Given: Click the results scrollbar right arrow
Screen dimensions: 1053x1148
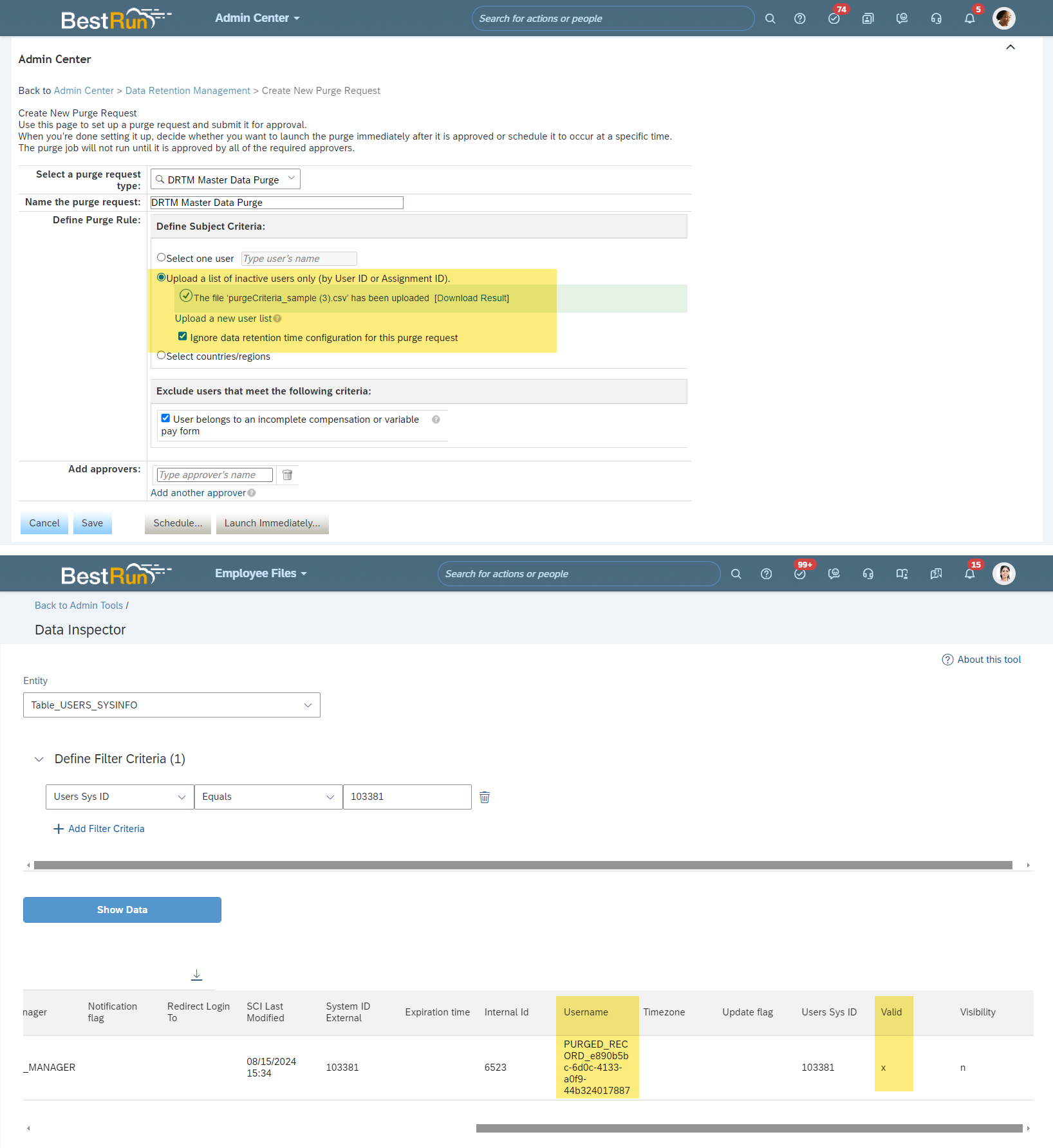Looking at the screenshot, I should 1029,1128.
